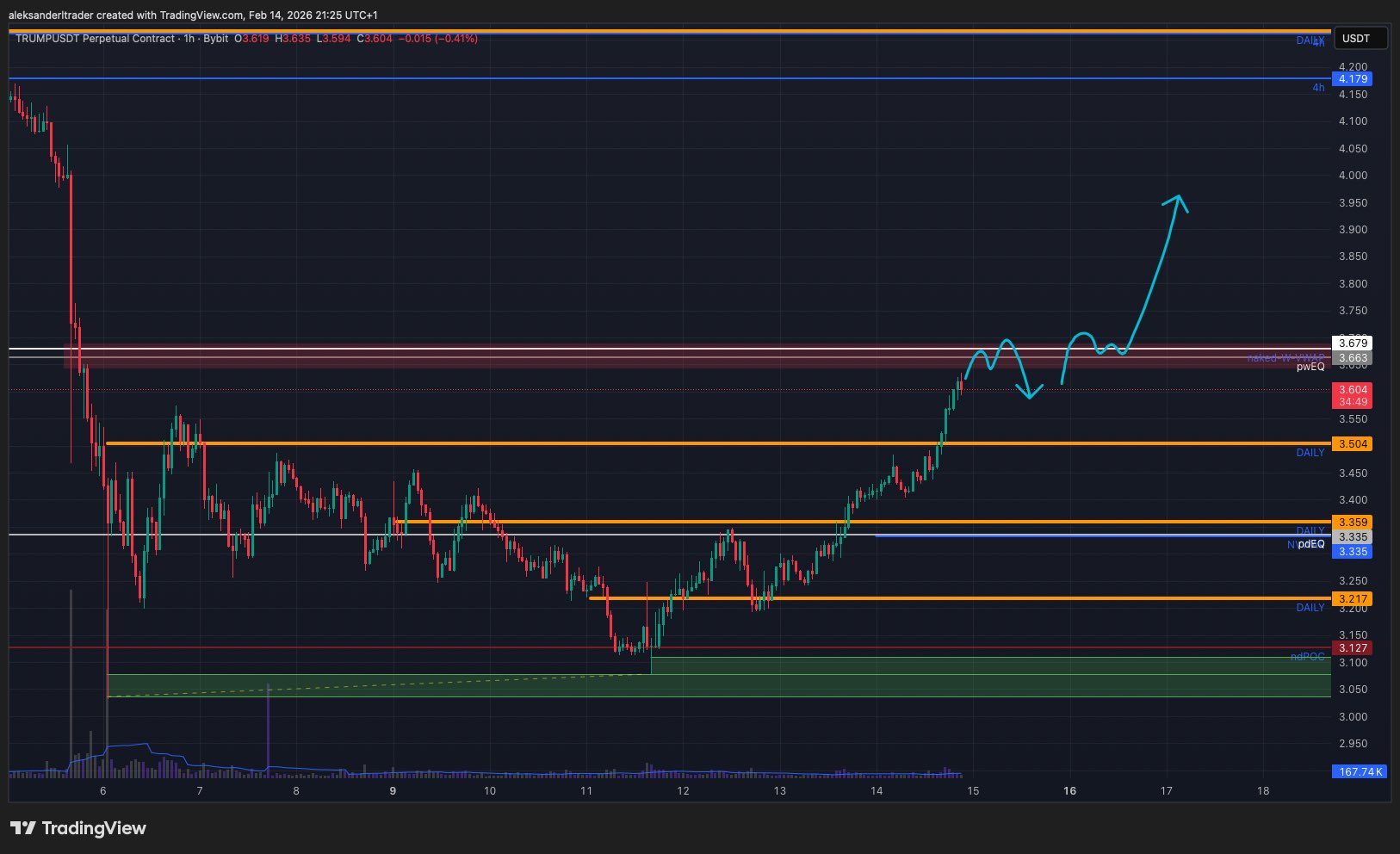Click the white 3.679 price label
This screenshot has height=854, width=1400.
click(1352, 343)
